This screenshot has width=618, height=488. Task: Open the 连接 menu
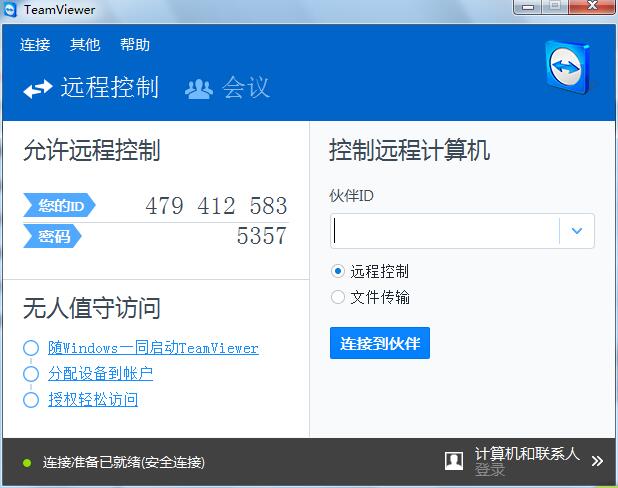coord(35,45)
